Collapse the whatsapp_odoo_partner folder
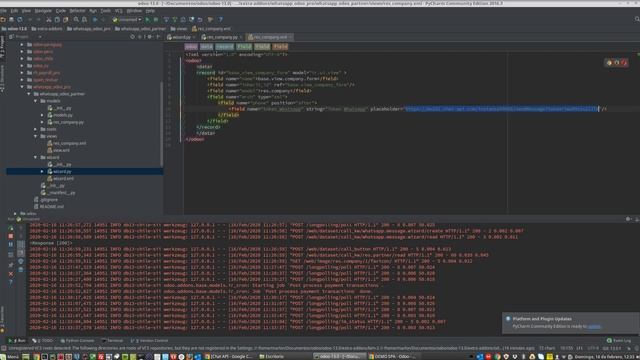 pos(29,94)
